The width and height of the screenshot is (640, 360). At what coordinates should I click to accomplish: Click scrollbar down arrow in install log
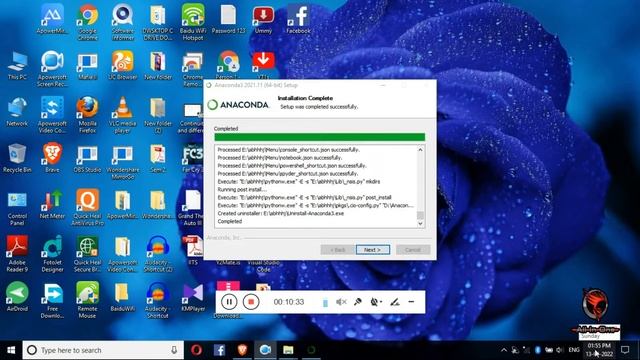[x=420, y=224]
